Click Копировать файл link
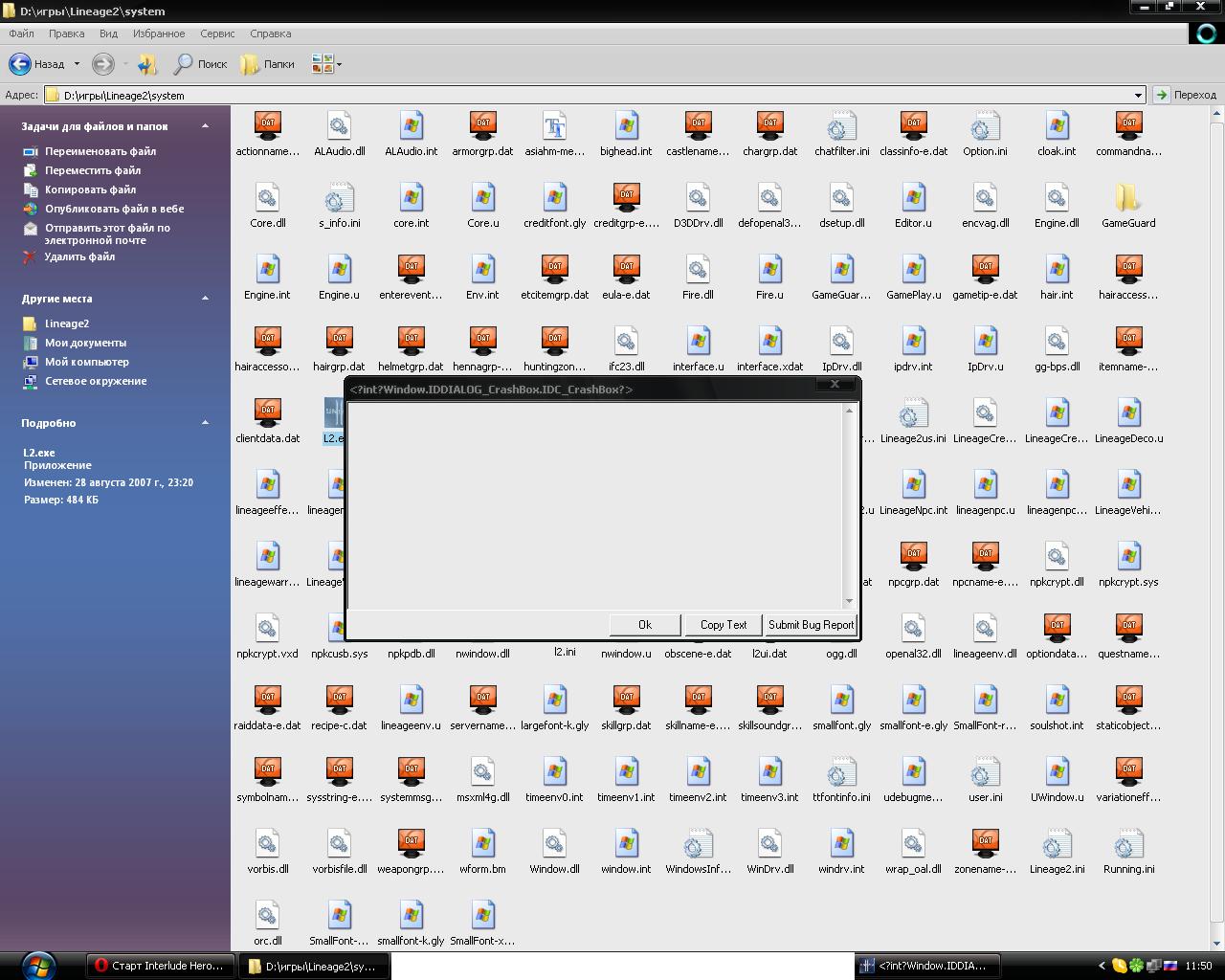Viewport: 1225px width, 980px height. click(90, 189)
